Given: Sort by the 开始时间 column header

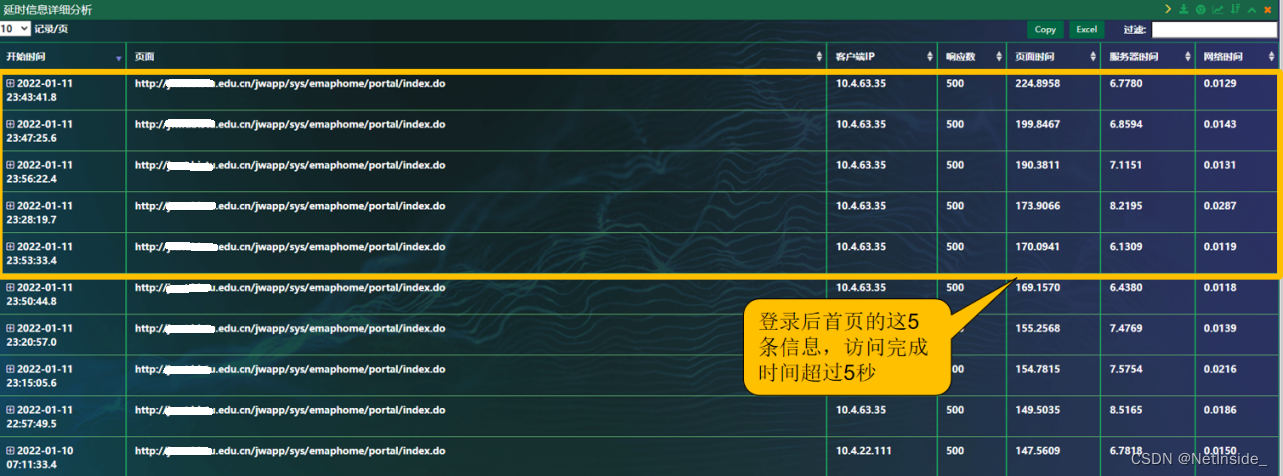Looking at the screenshot, I should click(63, 57).
